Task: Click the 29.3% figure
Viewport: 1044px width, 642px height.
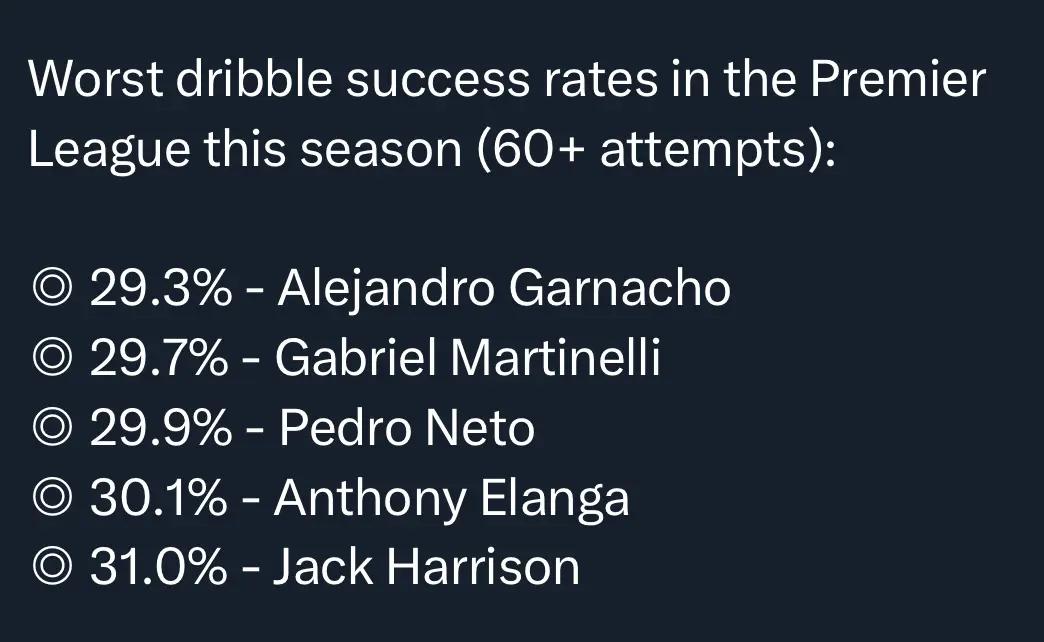Action: click(x=160, y=288)
